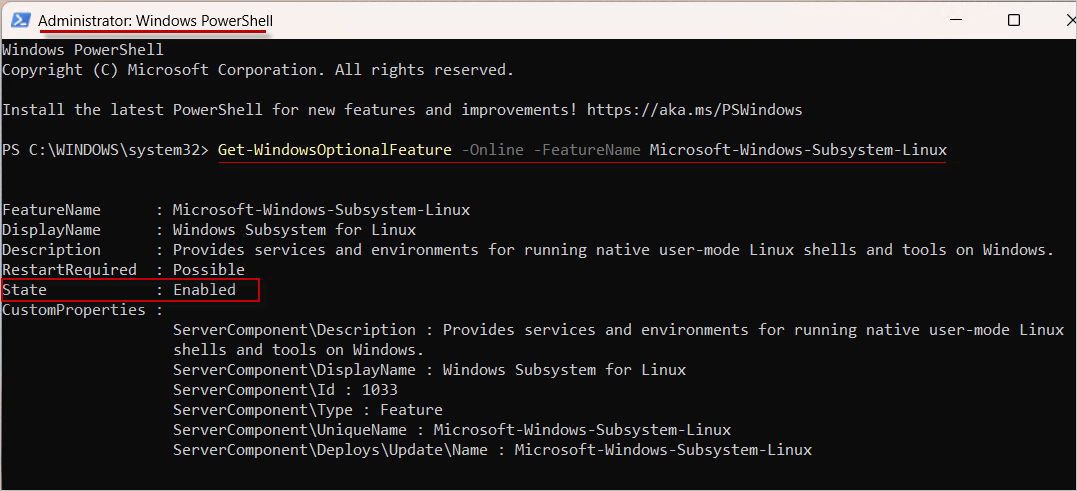Click the ServerComponent\Deploys\Update\Name line

pyautogui.click(x=492, y=450)
